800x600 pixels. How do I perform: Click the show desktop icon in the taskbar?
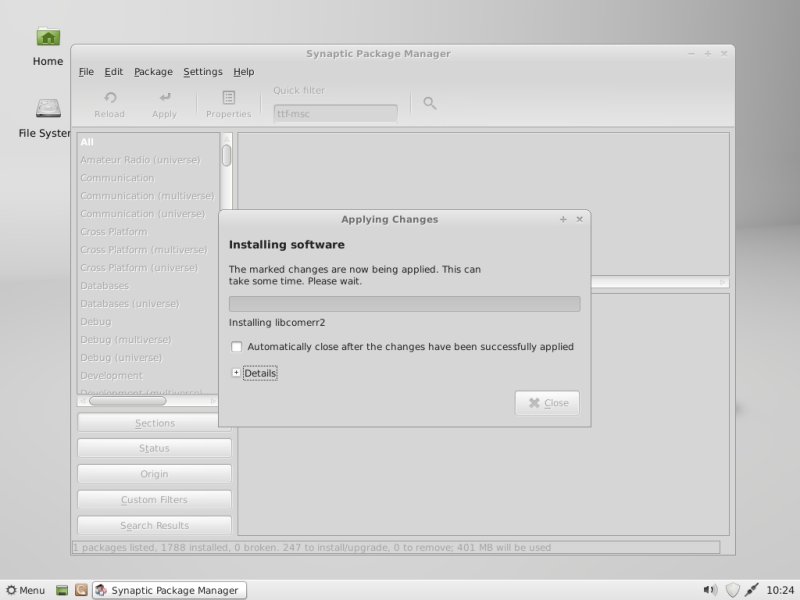tap(62, 590)
